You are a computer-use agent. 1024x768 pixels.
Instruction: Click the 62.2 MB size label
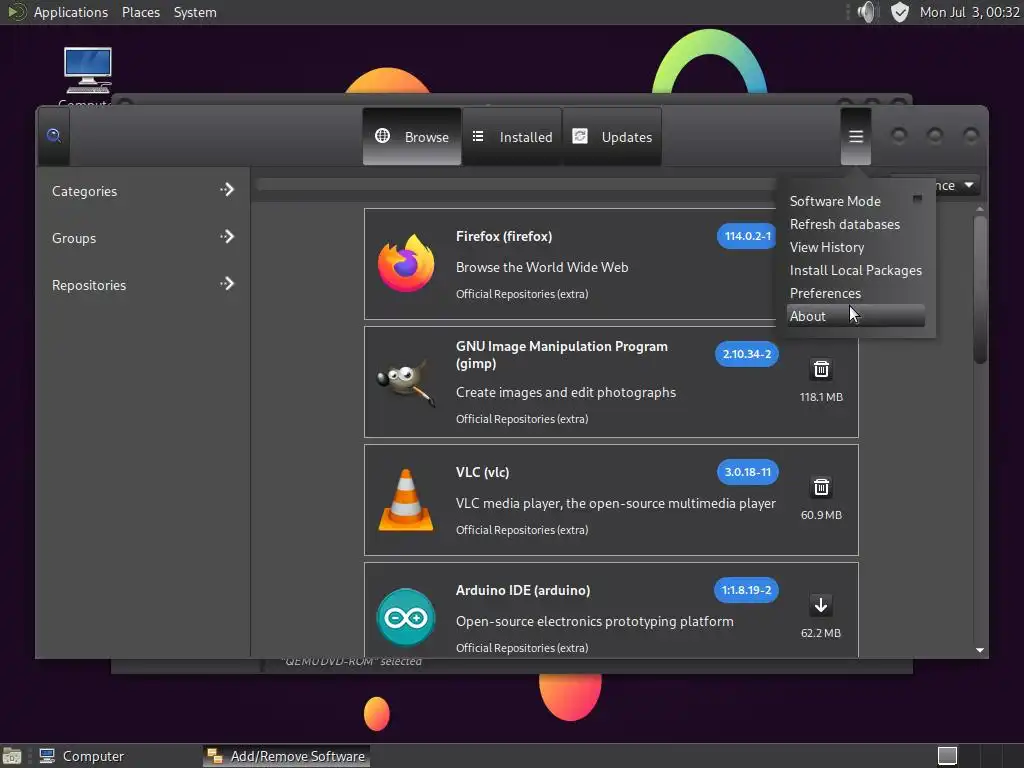pyautogui.click(x=821, y=633)
